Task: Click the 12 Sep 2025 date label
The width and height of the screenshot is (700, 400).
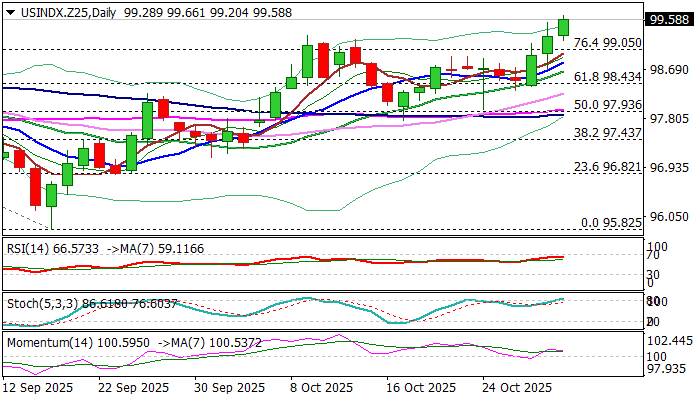Action: point(38,388)
